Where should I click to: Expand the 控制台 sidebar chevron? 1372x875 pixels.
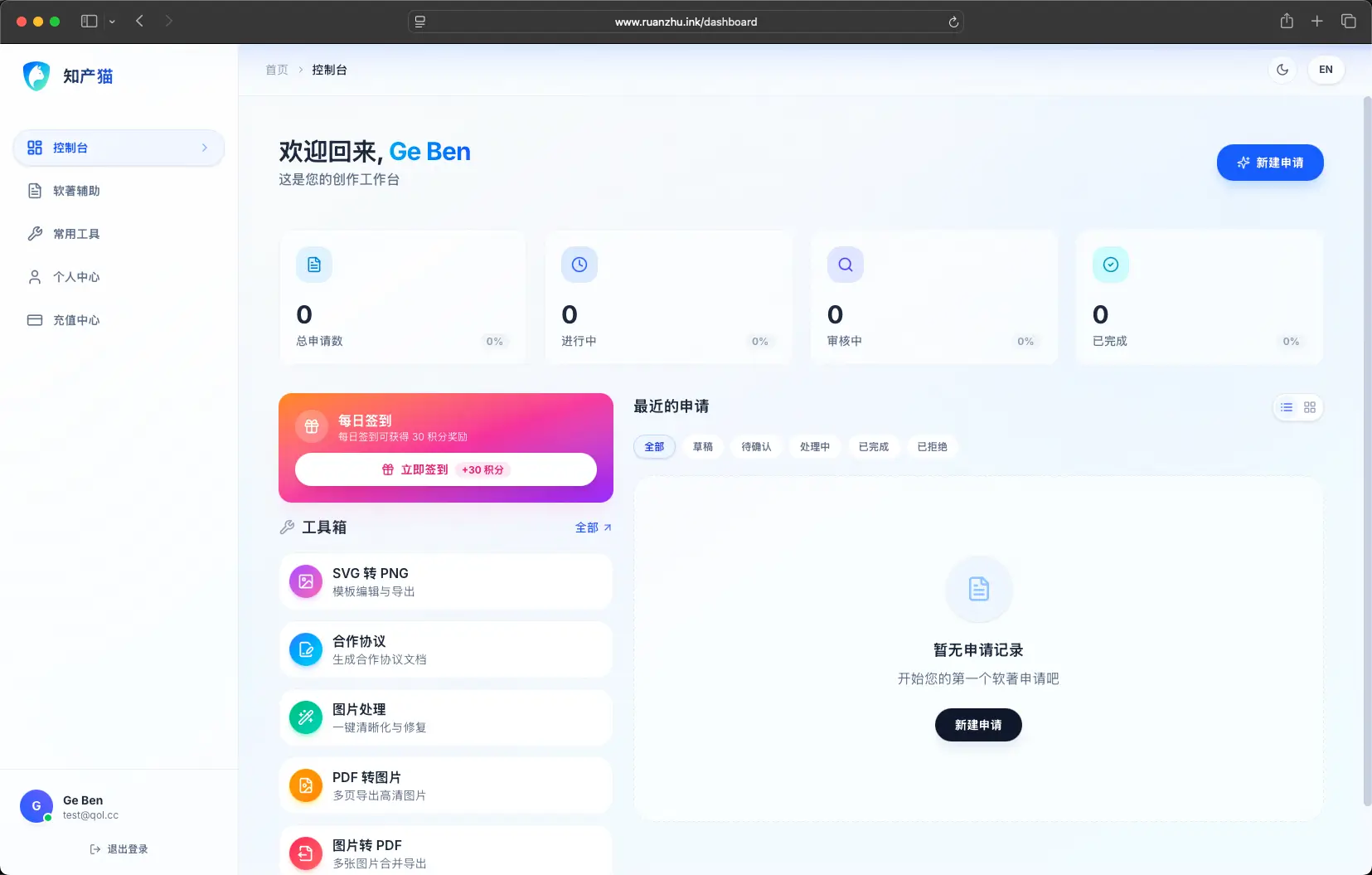[205, 148]
